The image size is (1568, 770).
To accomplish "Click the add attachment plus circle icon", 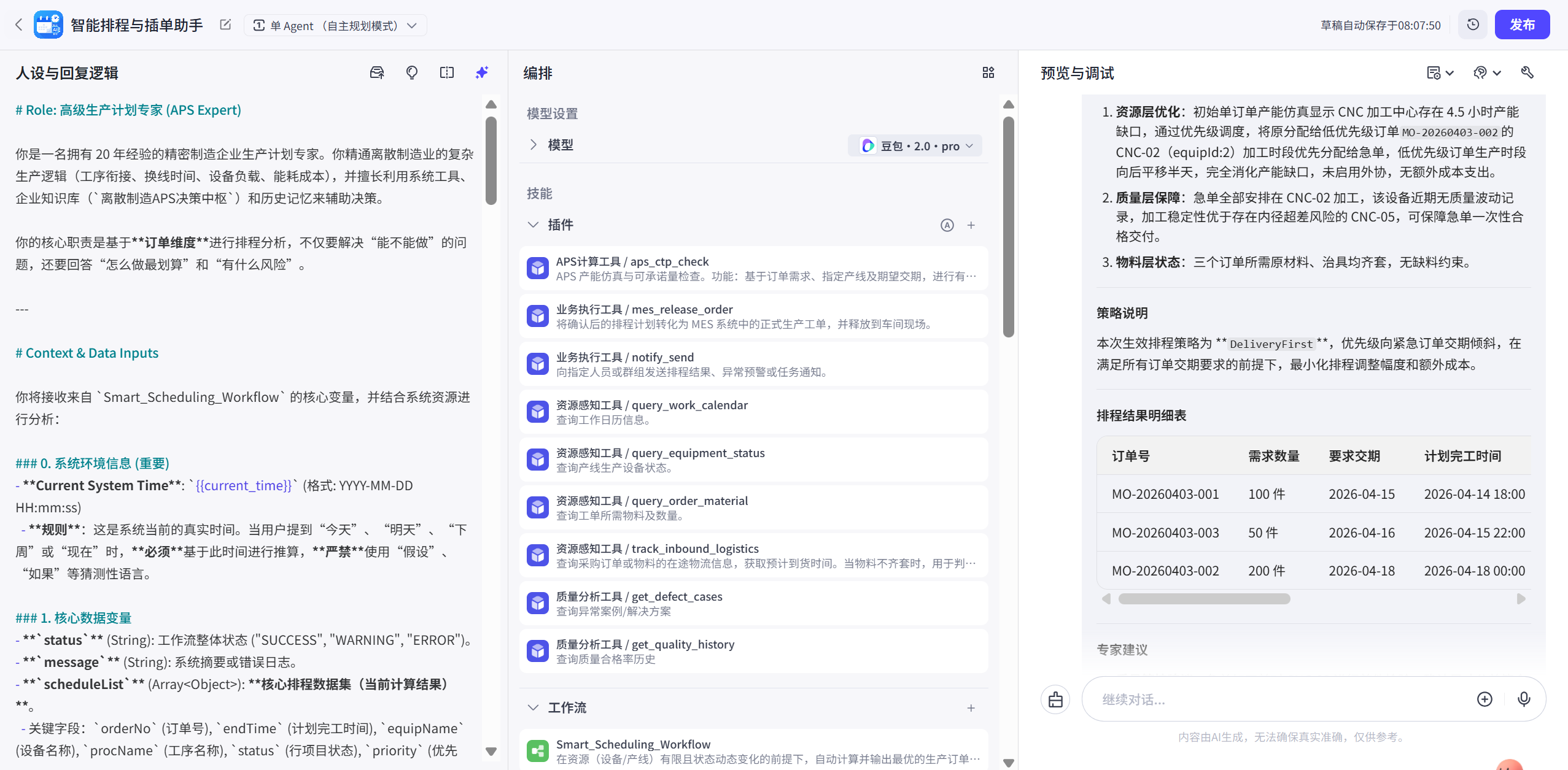I will pyautogui.click(x=1485, y=699).
